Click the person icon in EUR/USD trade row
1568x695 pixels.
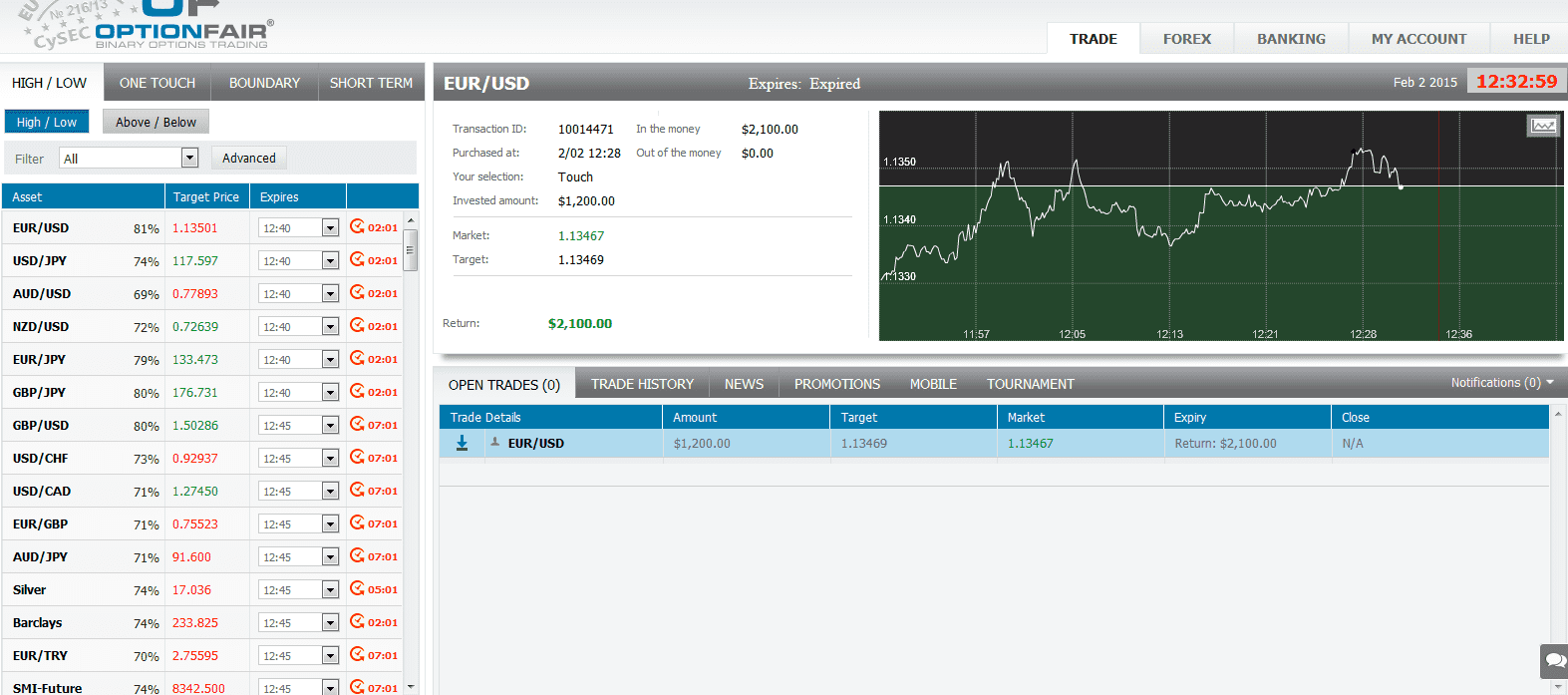pyautogui.click(x=494, y=442)
